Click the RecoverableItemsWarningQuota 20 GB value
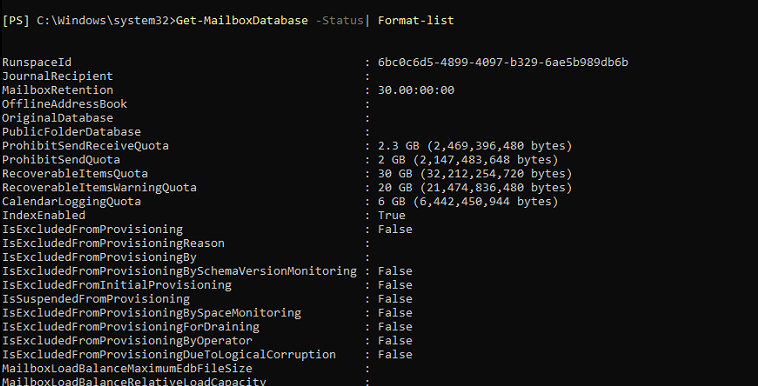The width and height of the screenshot is (758, 386). pos(475,188)
